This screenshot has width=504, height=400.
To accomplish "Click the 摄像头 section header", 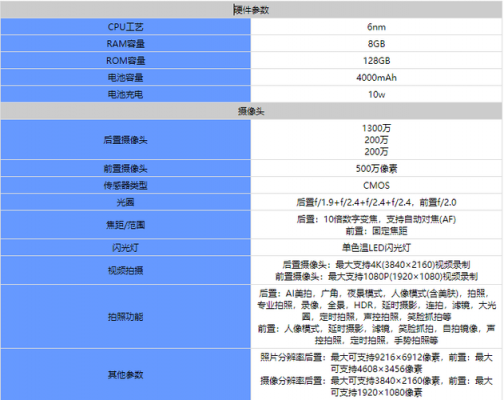I will point(251,111).
